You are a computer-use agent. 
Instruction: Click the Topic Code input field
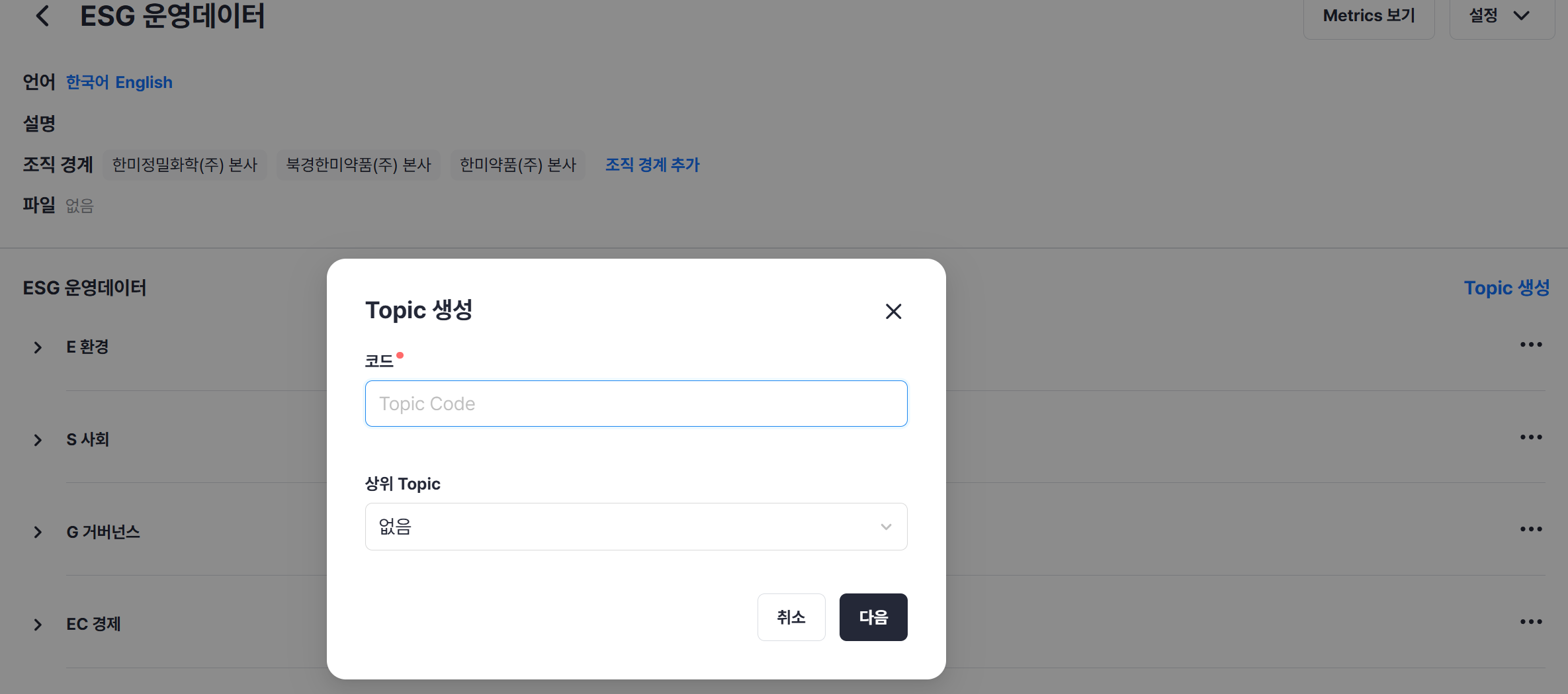click(x=636, y=404)
